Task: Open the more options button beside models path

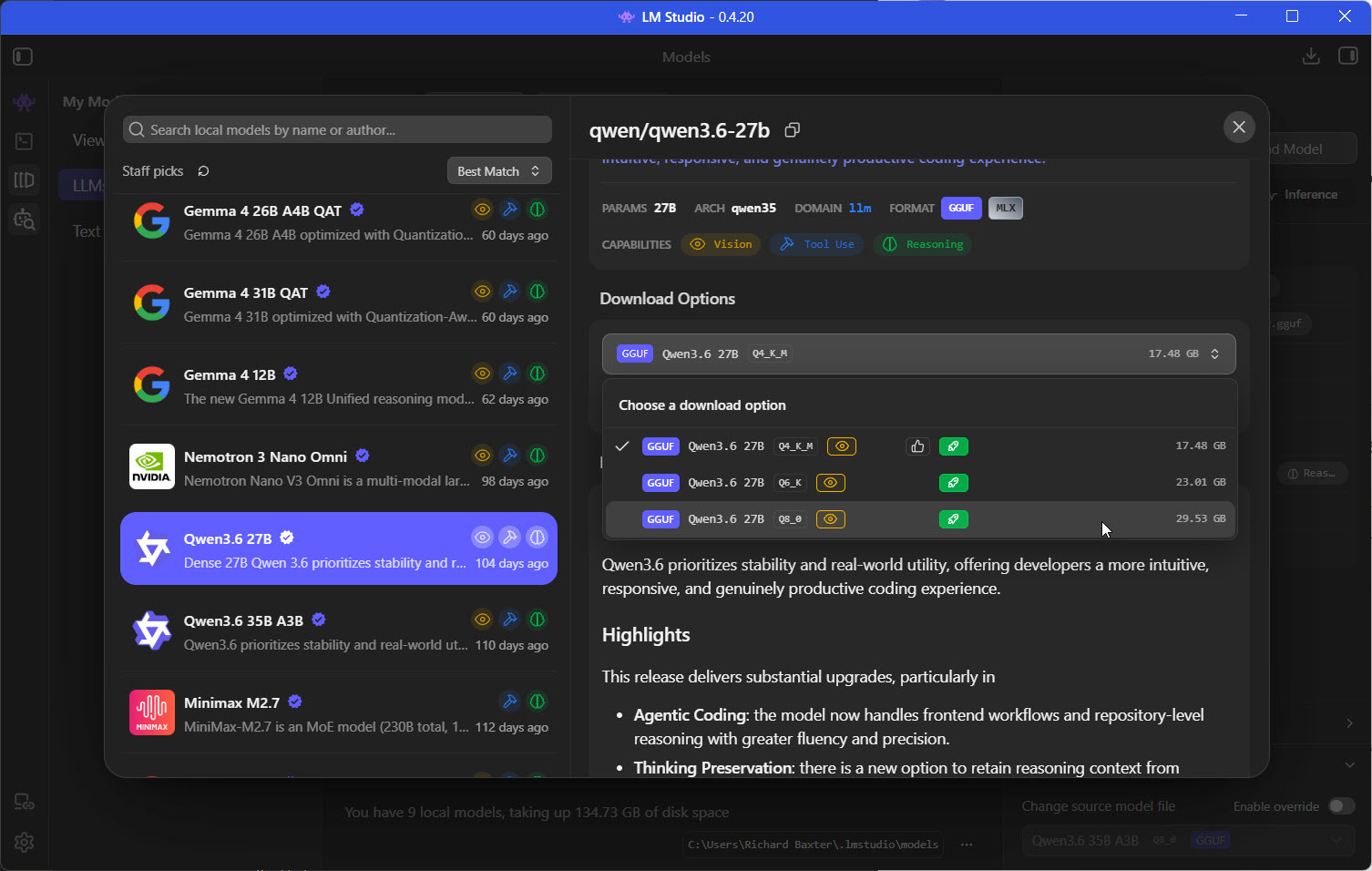Action: [x=967, y=845]
